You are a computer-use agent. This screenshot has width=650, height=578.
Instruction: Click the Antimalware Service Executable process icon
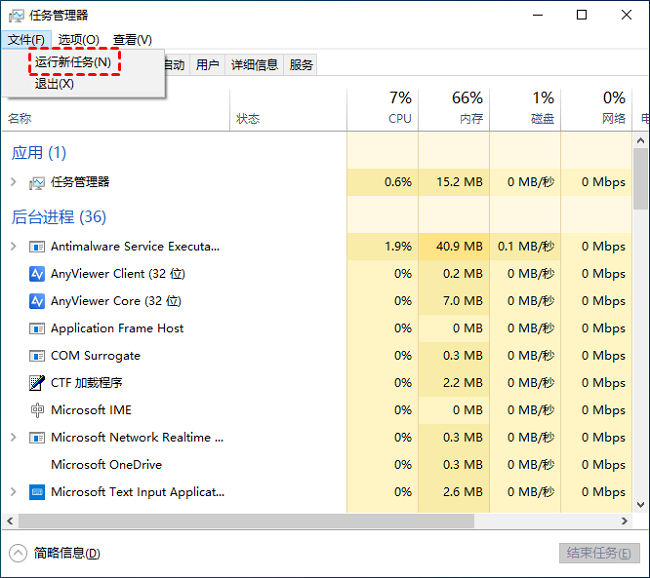(x=37, y=246)
